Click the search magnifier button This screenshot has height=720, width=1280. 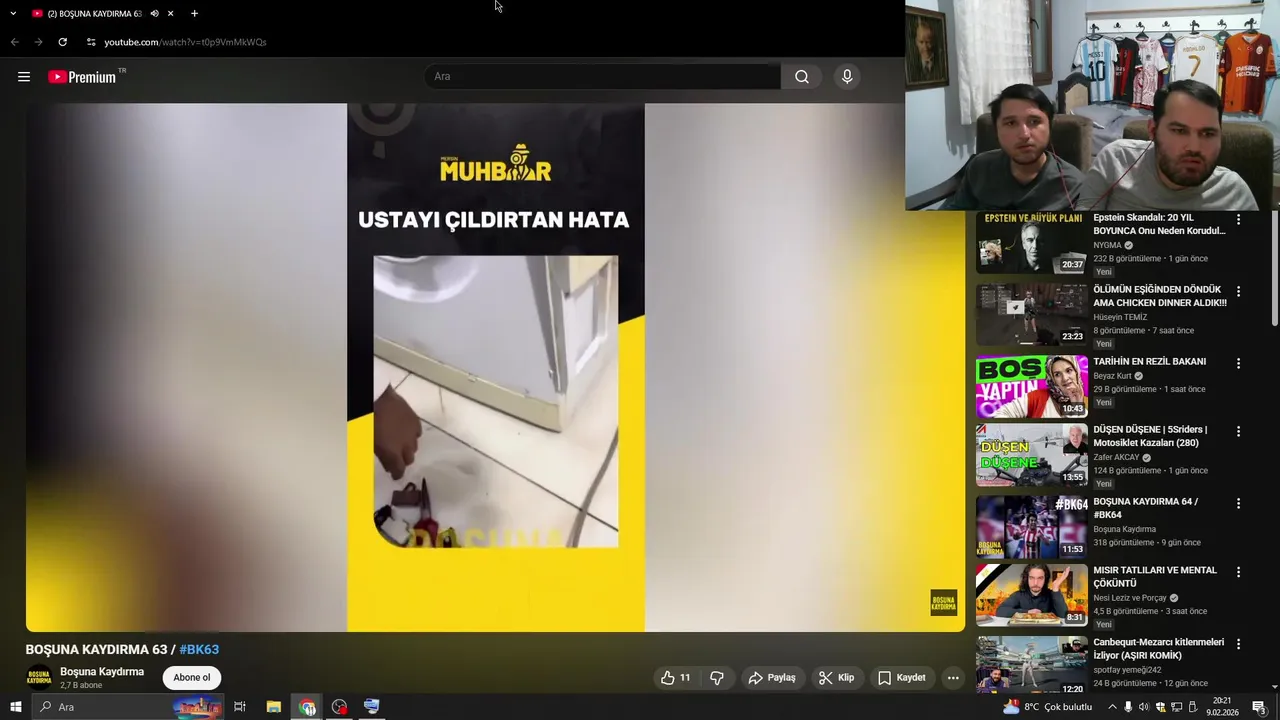click(x=802, y=77)
